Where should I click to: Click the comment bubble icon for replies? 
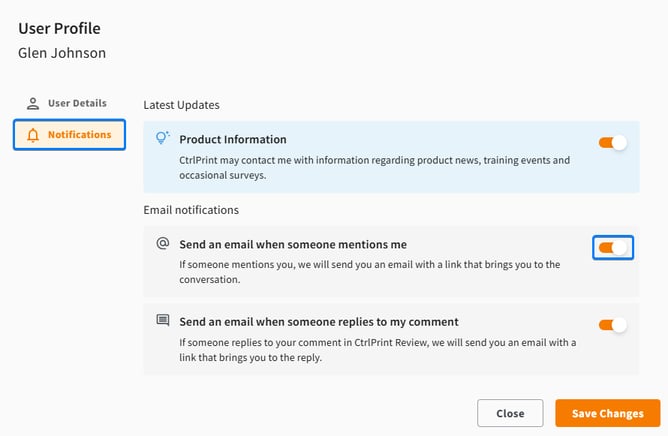click(162, 321)
